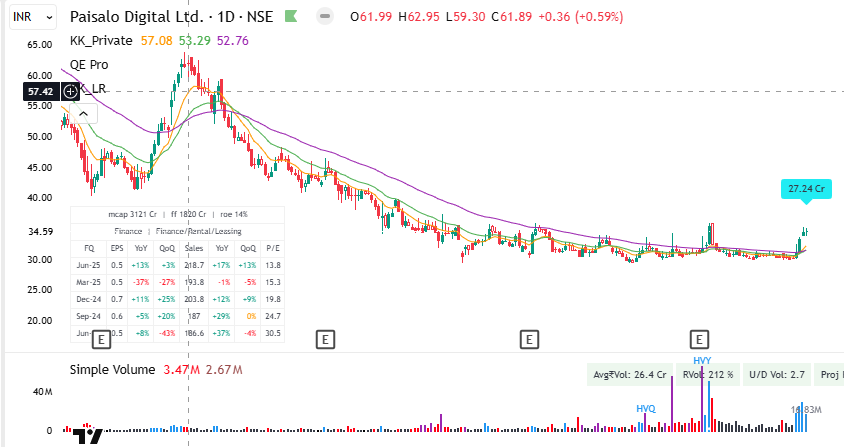The height and width of the screenshot is (447, 844).
Task: Open the fourth earnings E marker
Action: click(x=699, y=340)
